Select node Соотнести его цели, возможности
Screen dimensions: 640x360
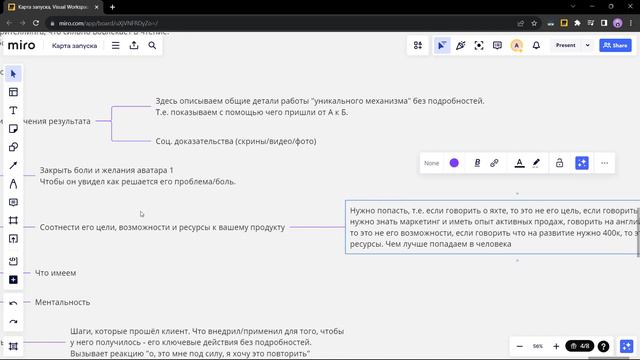click(x=162, y=227)
